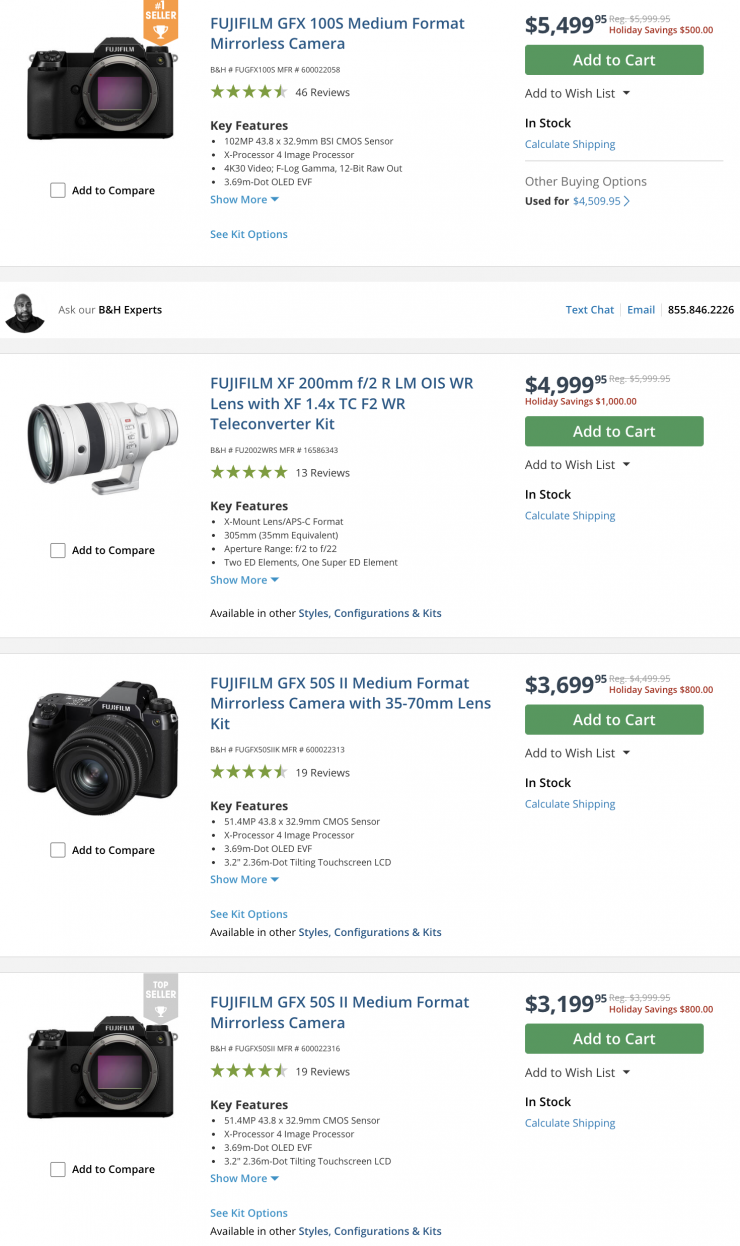
Task: Click the B&H expert avatar photo
Action: [x=24, y=311]
